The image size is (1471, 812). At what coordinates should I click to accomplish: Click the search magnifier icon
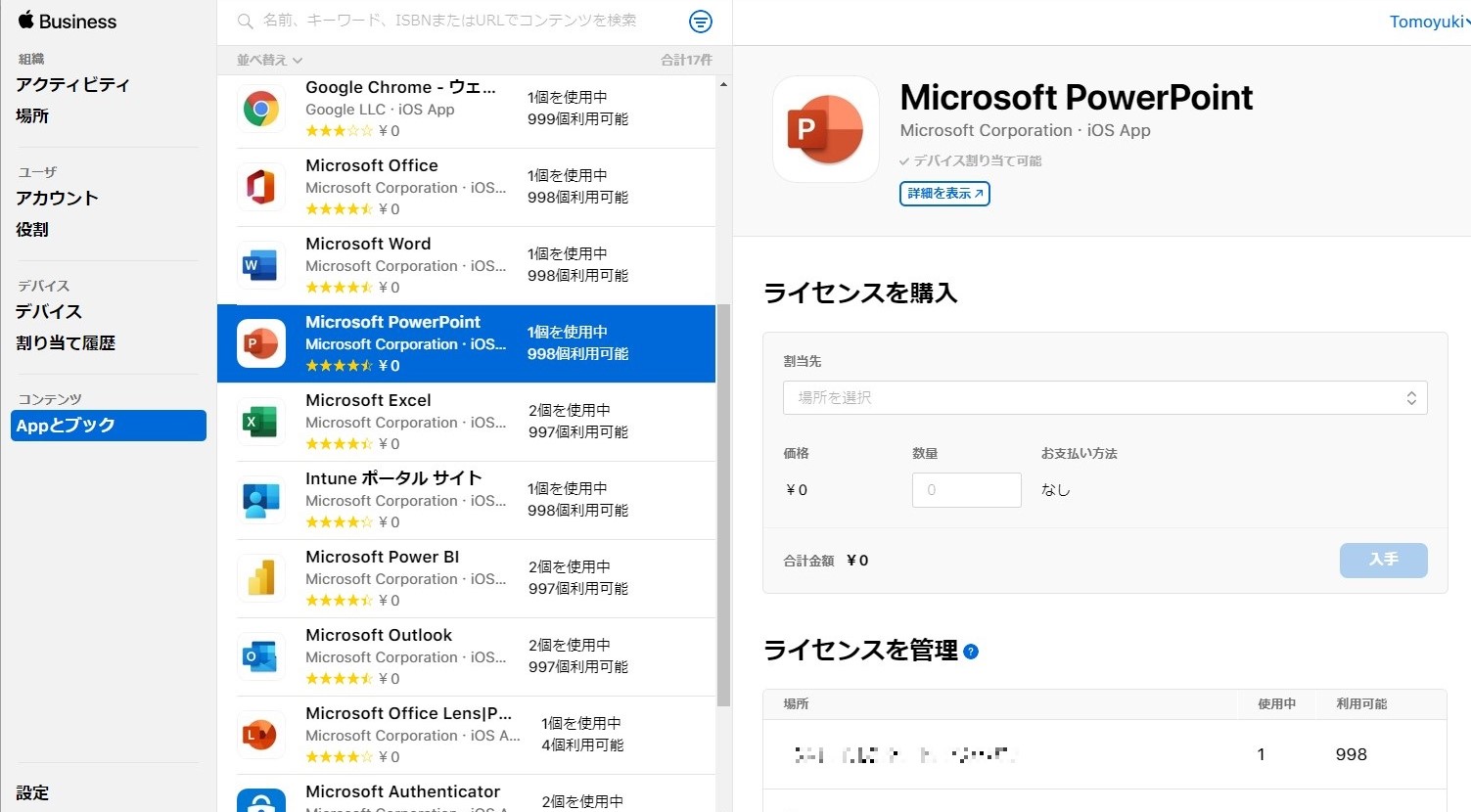246,21
